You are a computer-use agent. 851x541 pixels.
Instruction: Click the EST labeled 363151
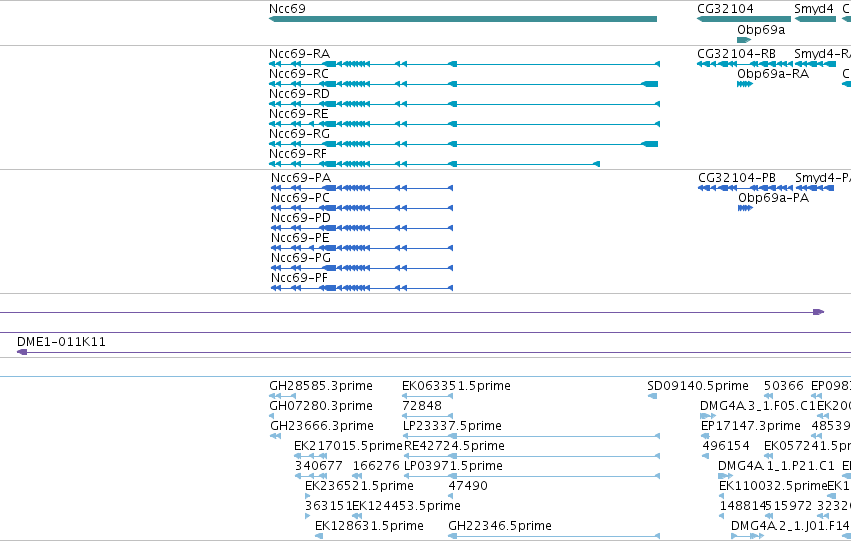point(329,506)
